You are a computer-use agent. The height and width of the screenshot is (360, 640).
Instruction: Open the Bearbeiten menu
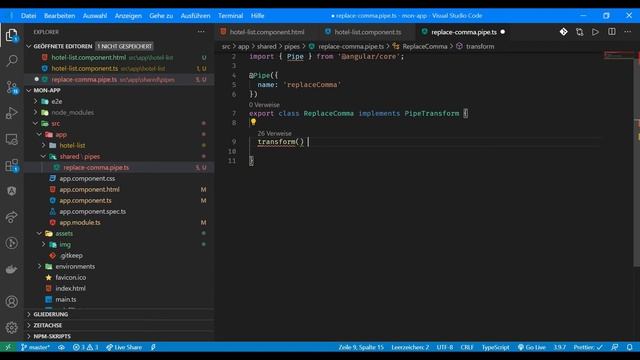(x=60, y=16)
